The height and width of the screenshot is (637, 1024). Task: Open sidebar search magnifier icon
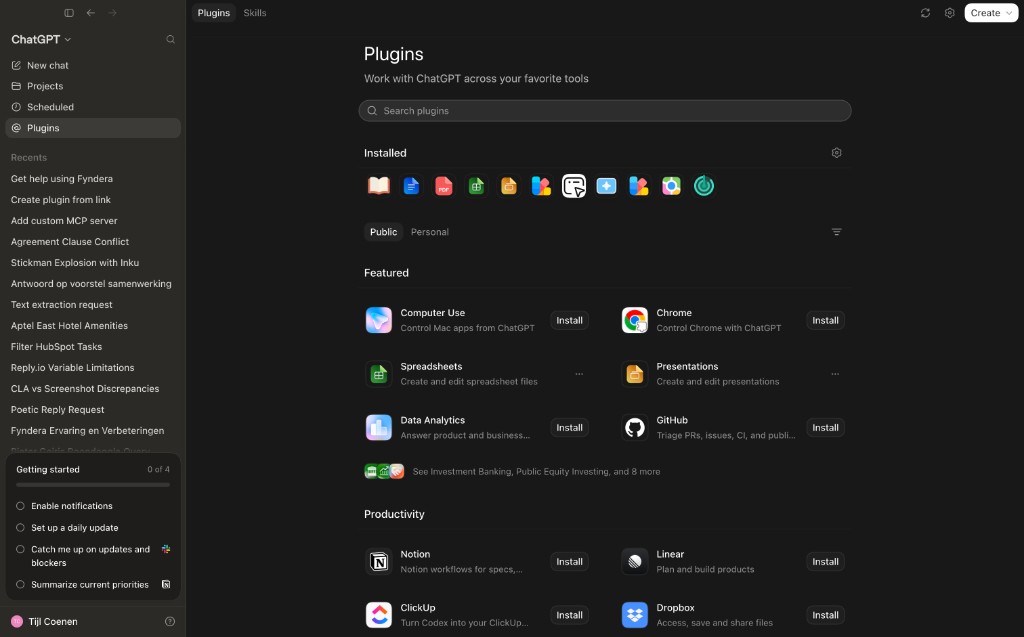click(170, 39)
